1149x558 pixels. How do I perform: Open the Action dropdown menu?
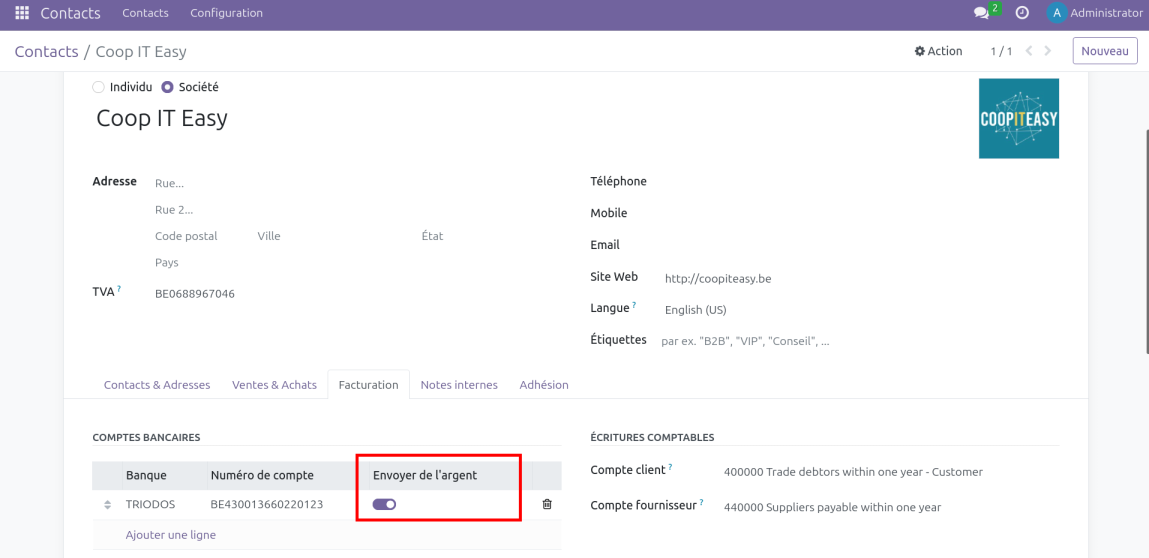(938, 51)
